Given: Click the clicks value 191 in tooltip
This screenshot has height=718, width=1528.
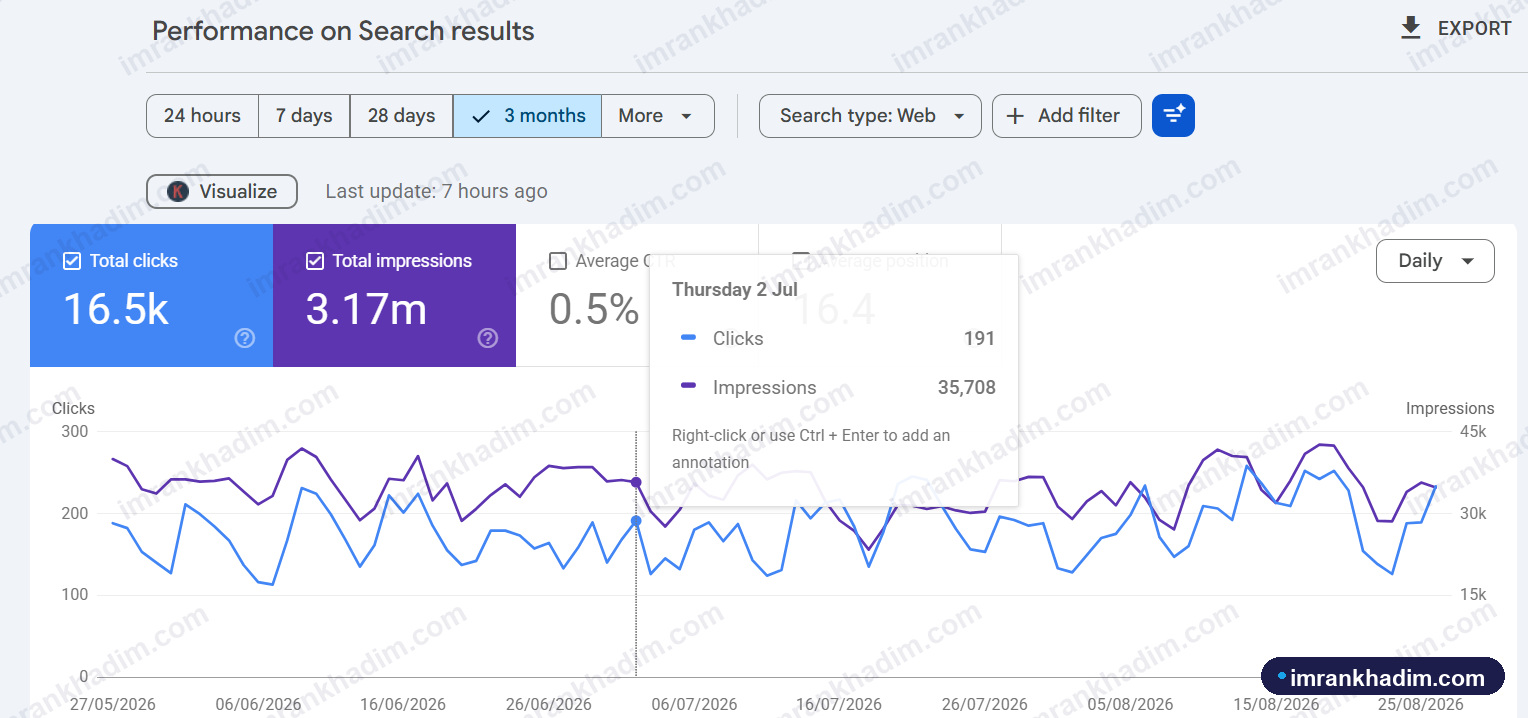Looking at the screenshot, I should click(x=979, y=338).
